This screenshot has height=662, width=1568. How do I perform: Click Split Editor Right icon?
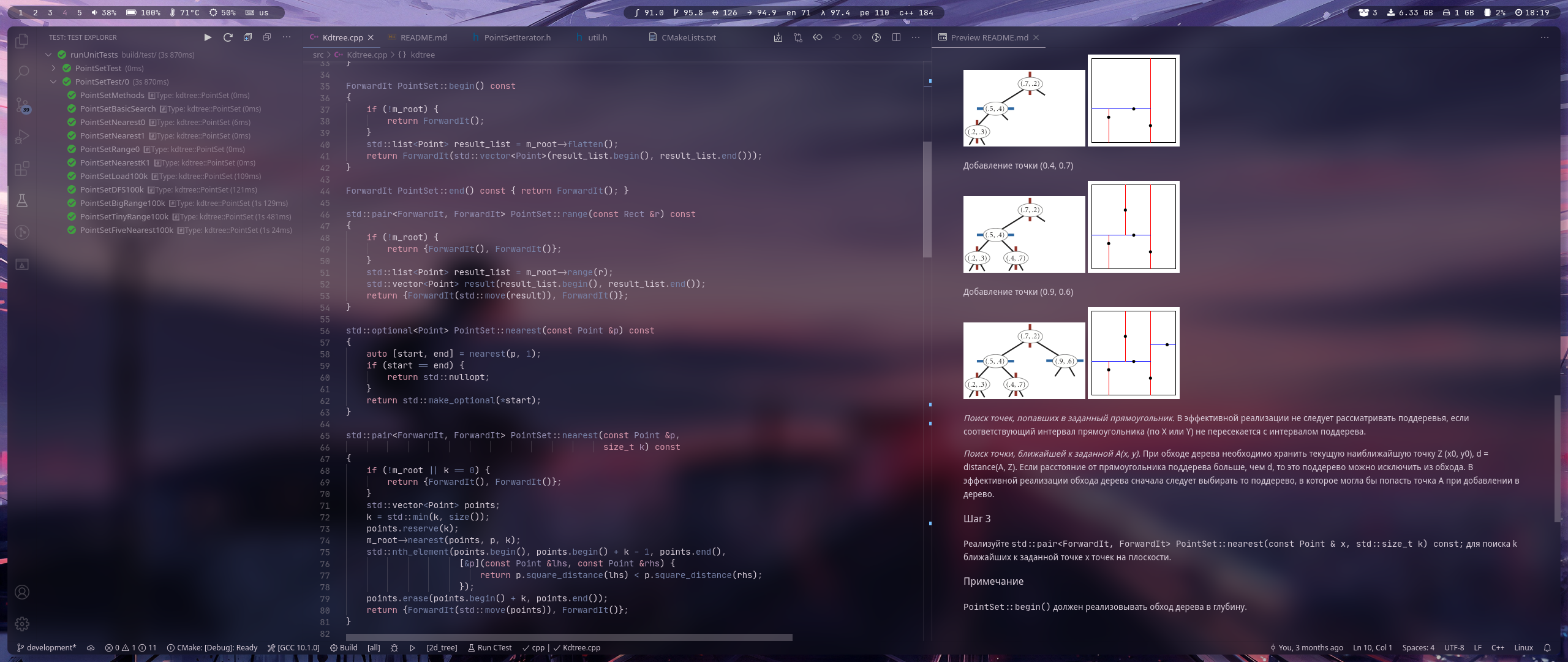pos(896,37)
